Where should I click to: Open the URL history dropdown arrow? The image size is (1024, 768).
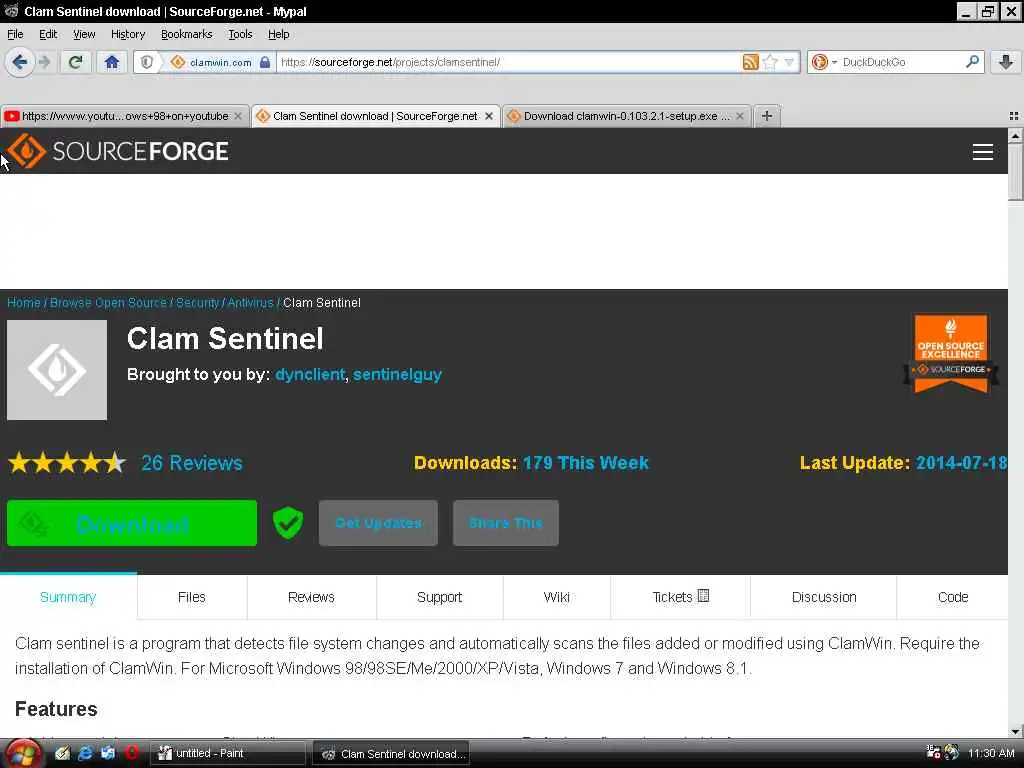click(789, 62)
